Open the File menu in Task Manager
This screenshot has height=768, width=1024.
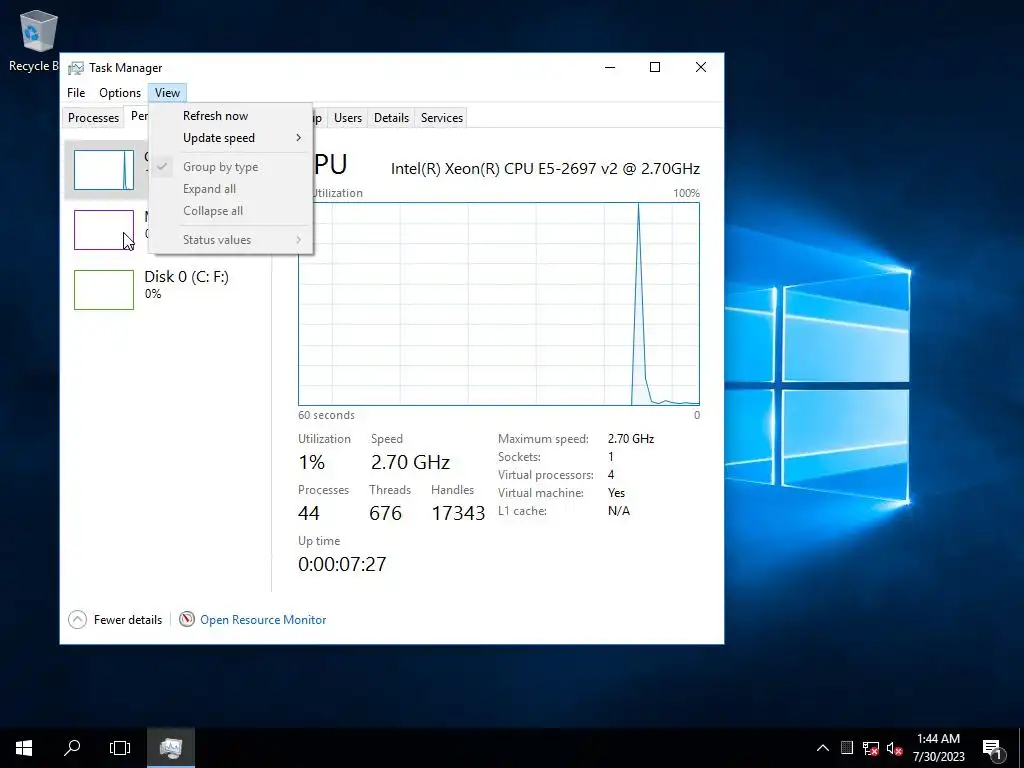pos(76,93)
